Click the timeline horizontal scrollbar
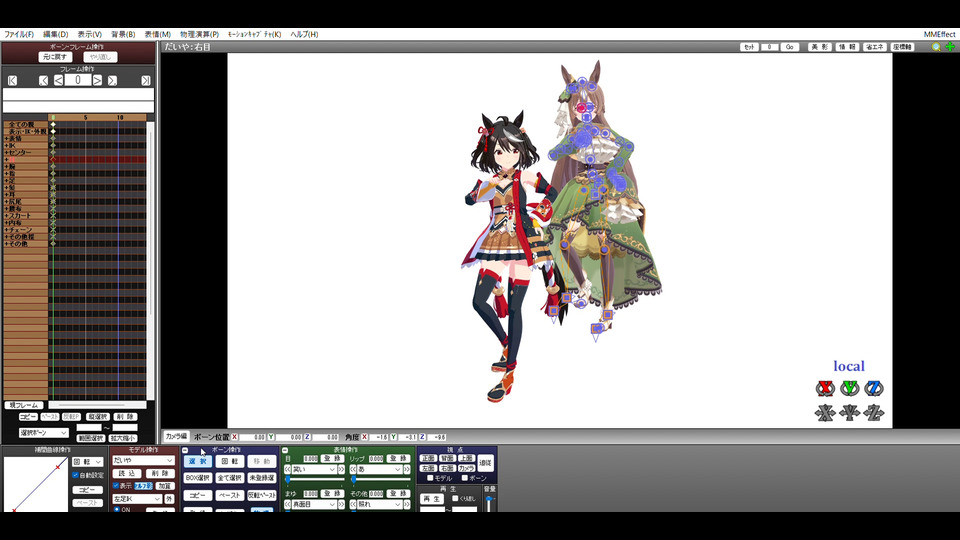 97,405
